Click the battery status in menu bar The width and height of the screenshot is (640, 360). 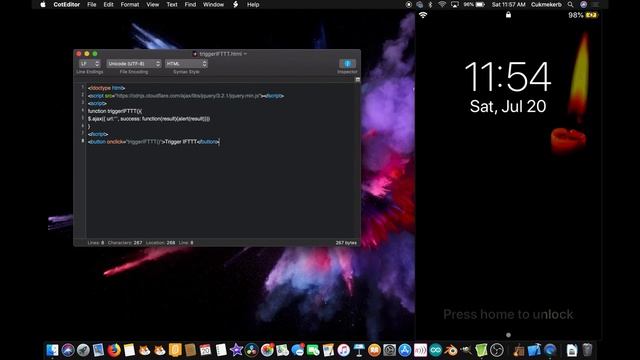[x=474, y=4]
